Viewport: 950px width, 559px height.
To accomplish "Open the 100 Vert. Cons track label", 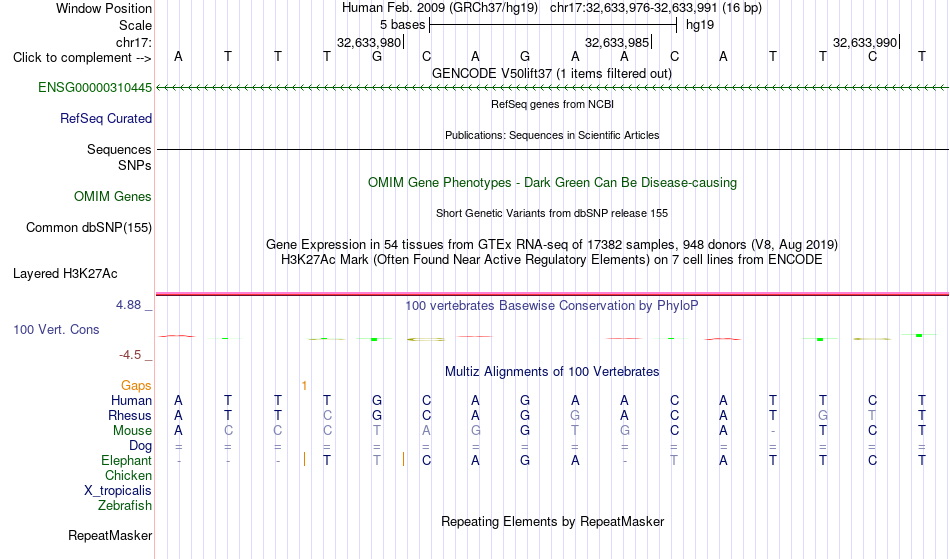I will (x=56, y=329).
